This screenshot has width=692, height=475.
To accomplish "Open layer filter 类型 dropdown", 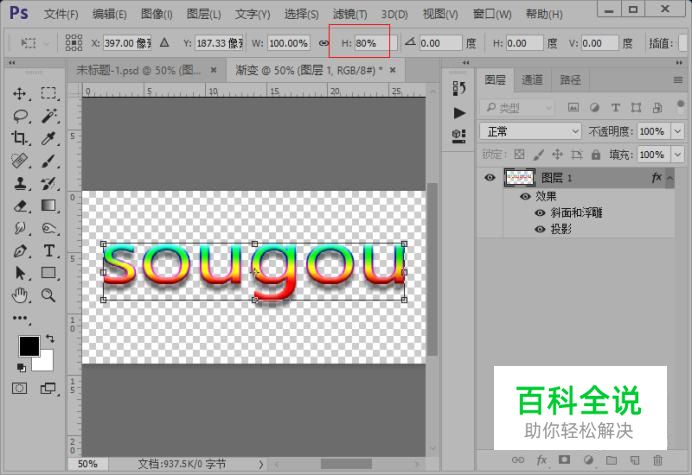I will (516, 107).
